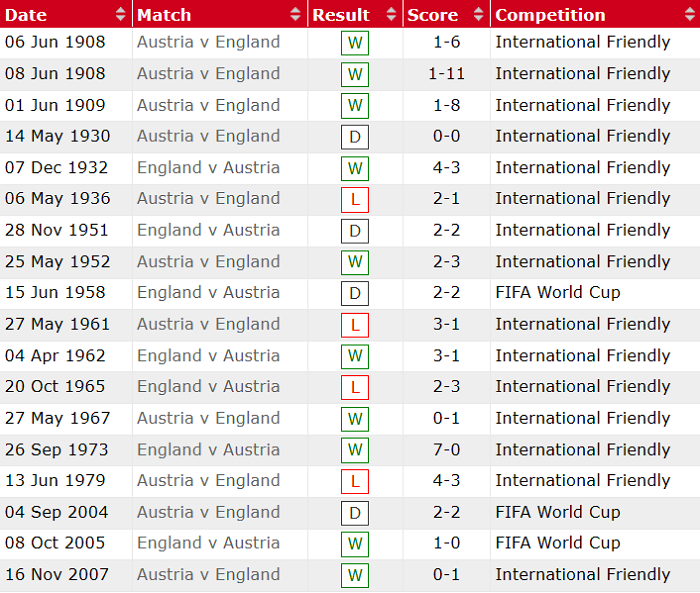Click the D result badge for 14 May 1930
700x593 pixels.
point(355,137)
